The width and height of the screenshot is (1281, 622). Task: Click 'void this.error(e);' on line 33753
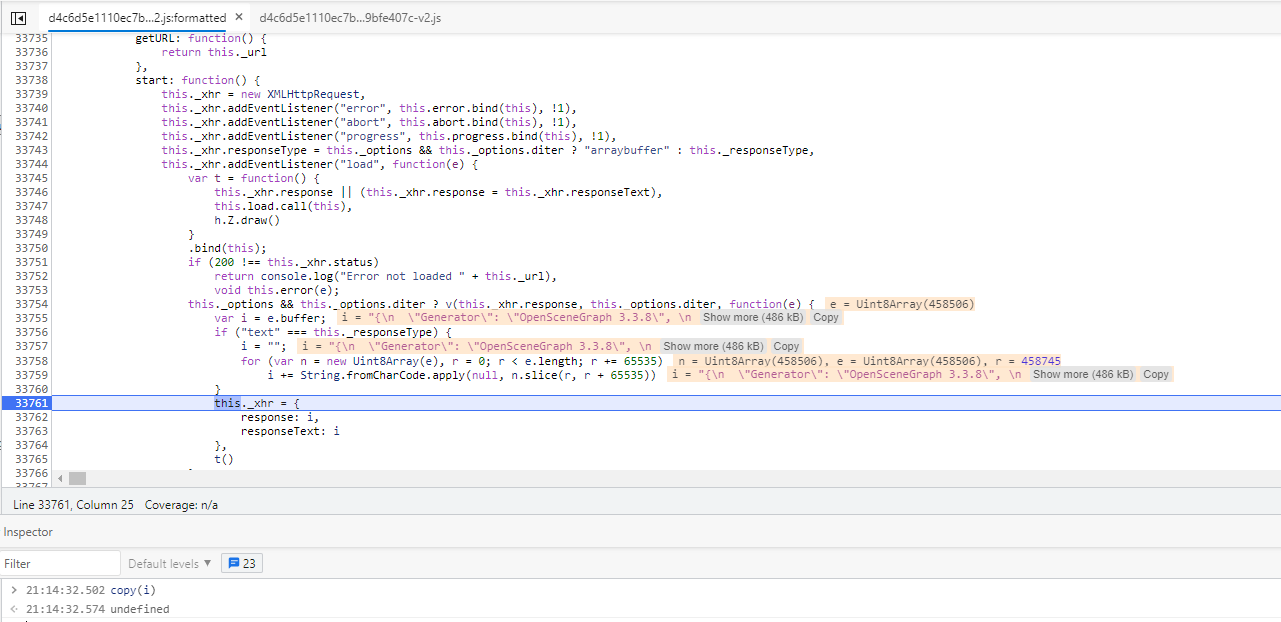(x=277, y=290)
